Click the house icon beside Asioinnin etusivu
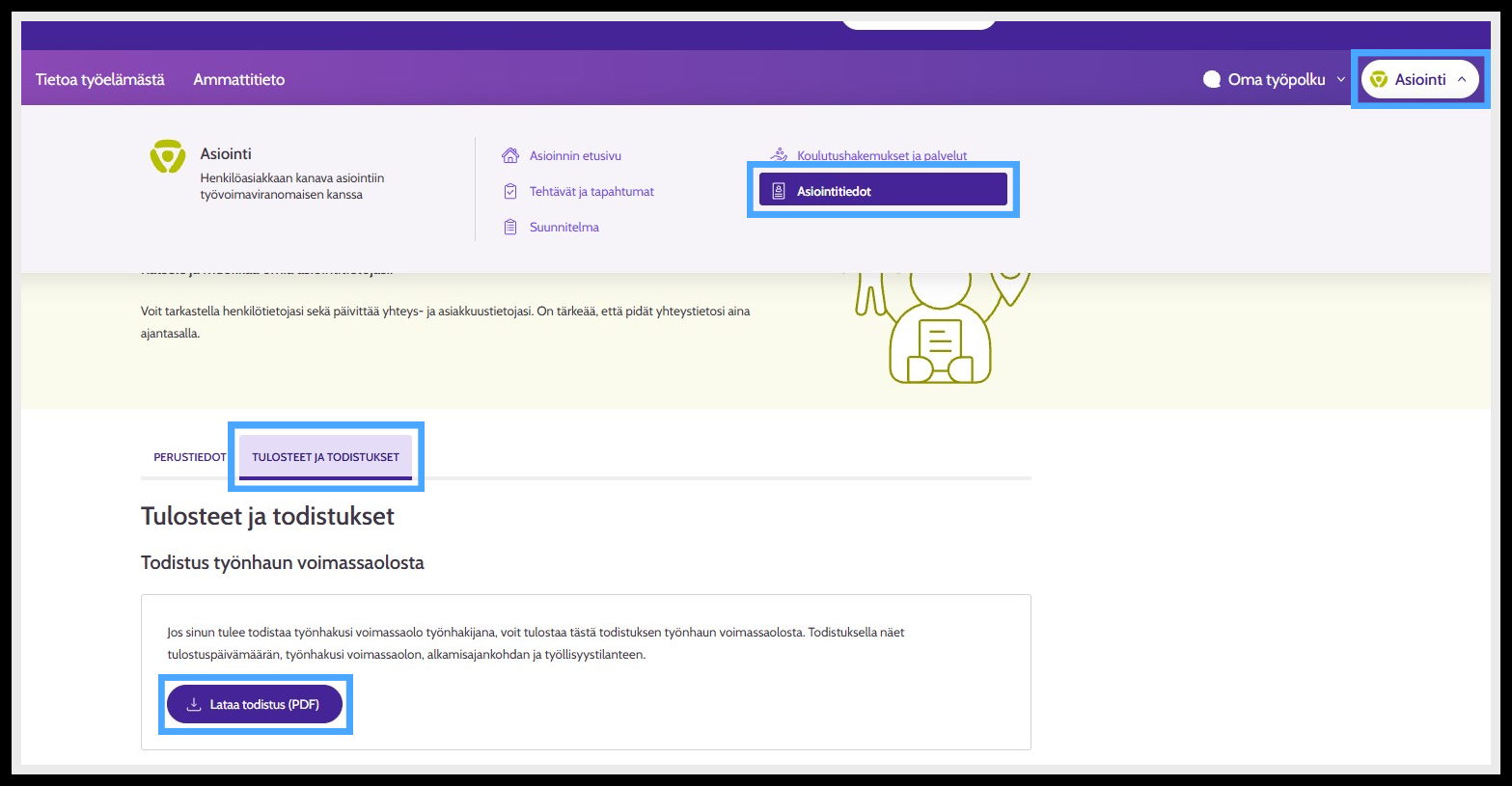The height and width of the screenshot is (786, 1512). (x=510, y=155)
